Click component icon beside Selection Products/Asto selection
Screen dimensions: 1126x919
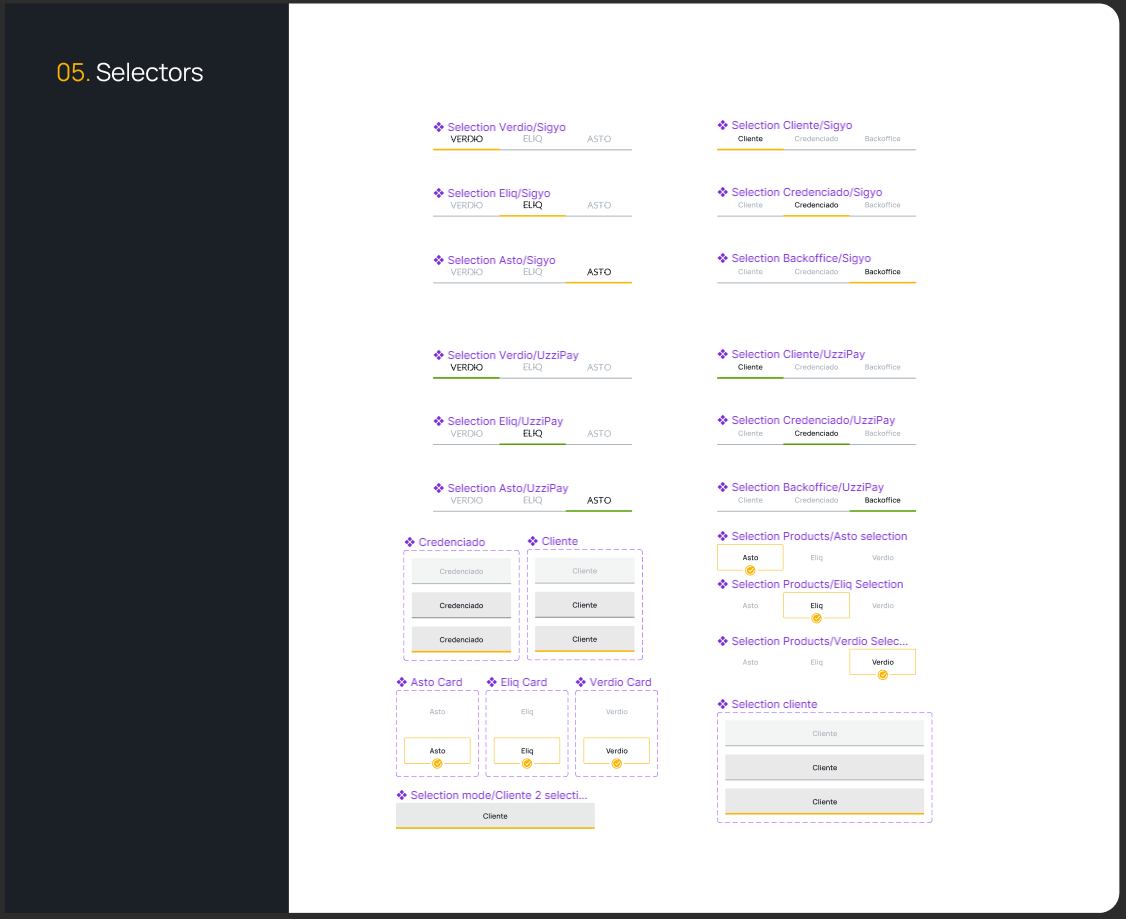[x=722, y=536]
